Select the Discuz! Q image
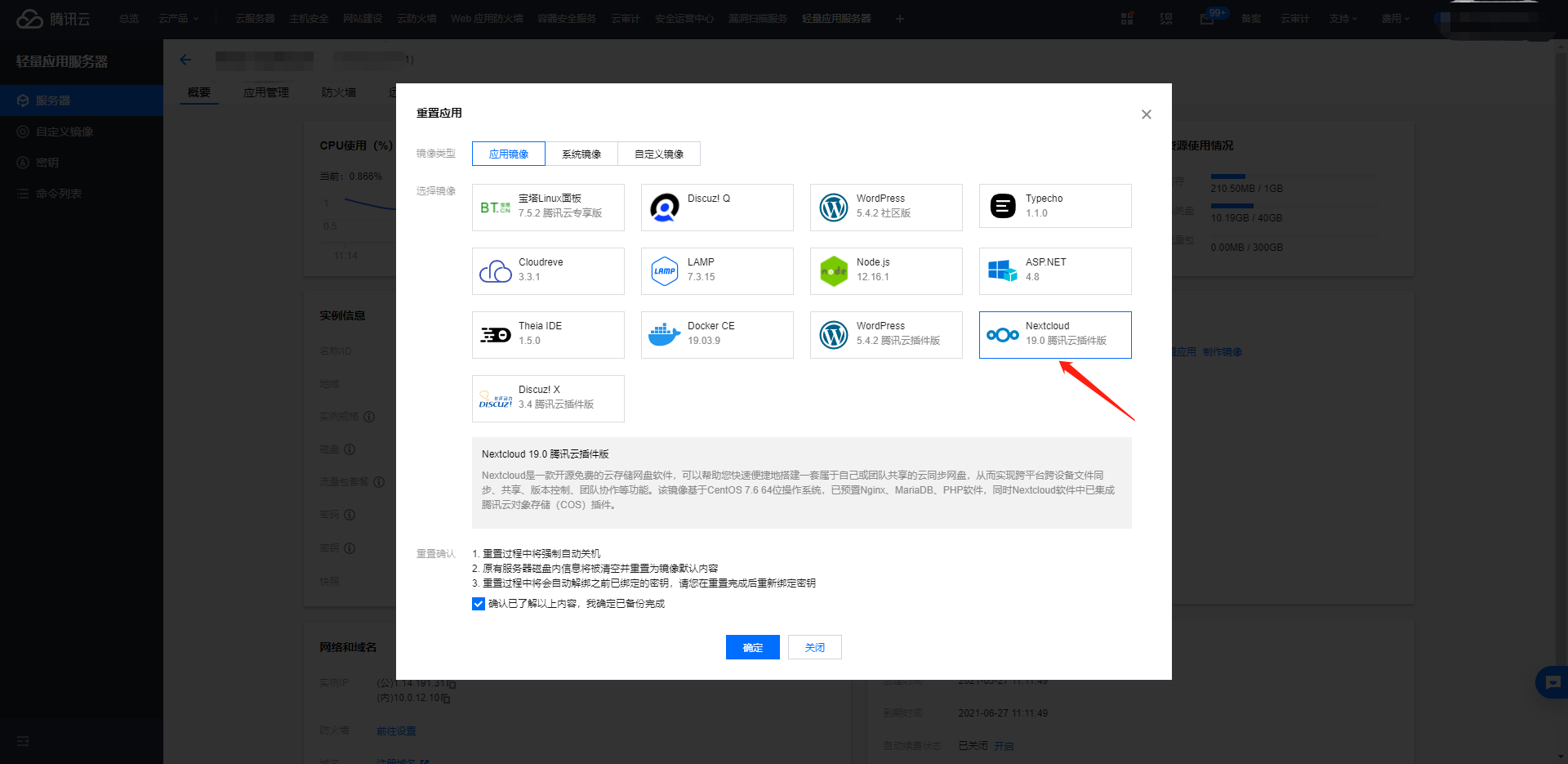This screenshot has height=764, width=1568. click(717, 208)
